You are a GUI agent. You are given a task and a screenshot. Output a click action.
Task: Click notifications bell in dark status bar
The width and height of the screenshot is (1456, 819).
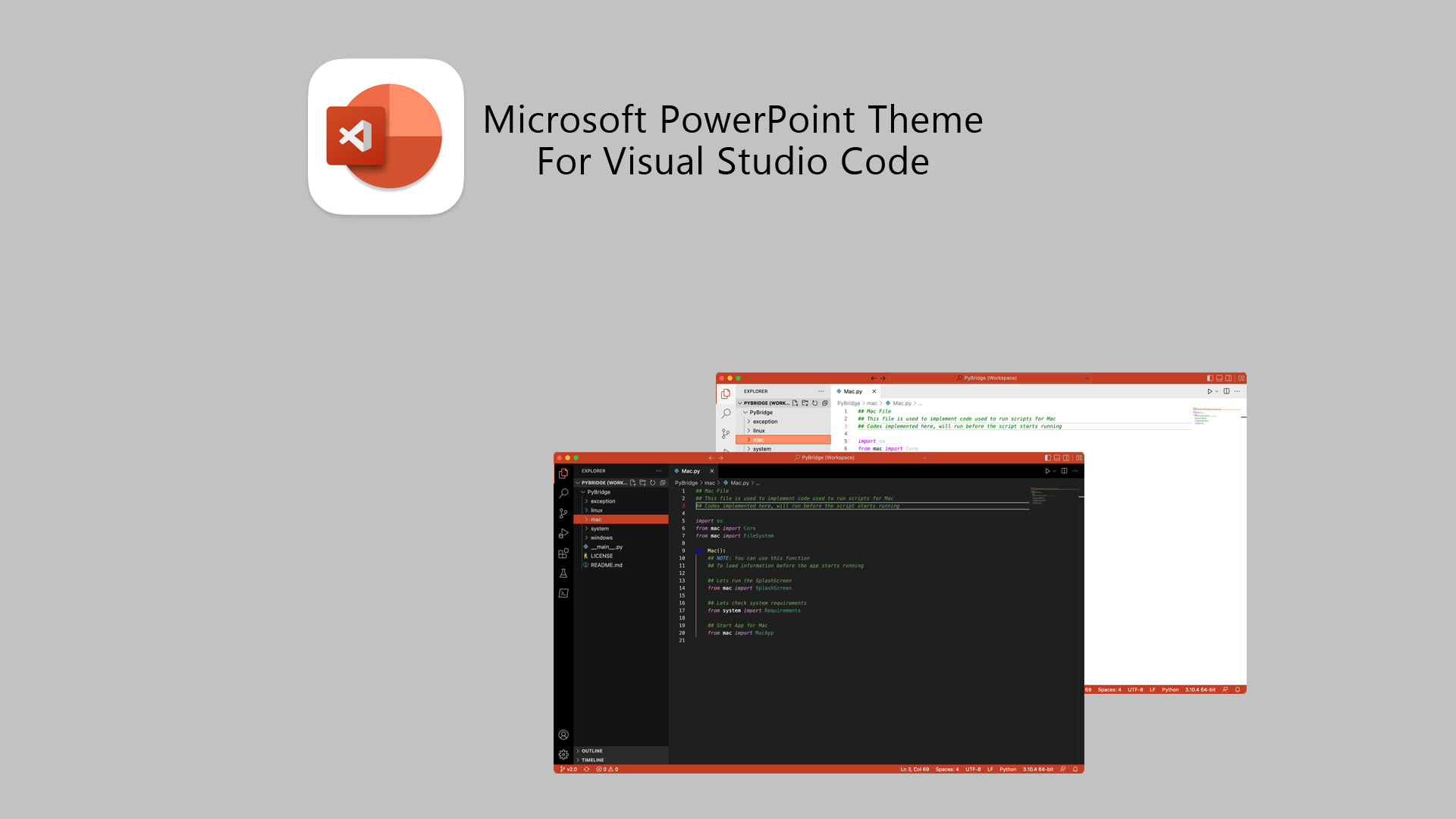pos(1075,769)
